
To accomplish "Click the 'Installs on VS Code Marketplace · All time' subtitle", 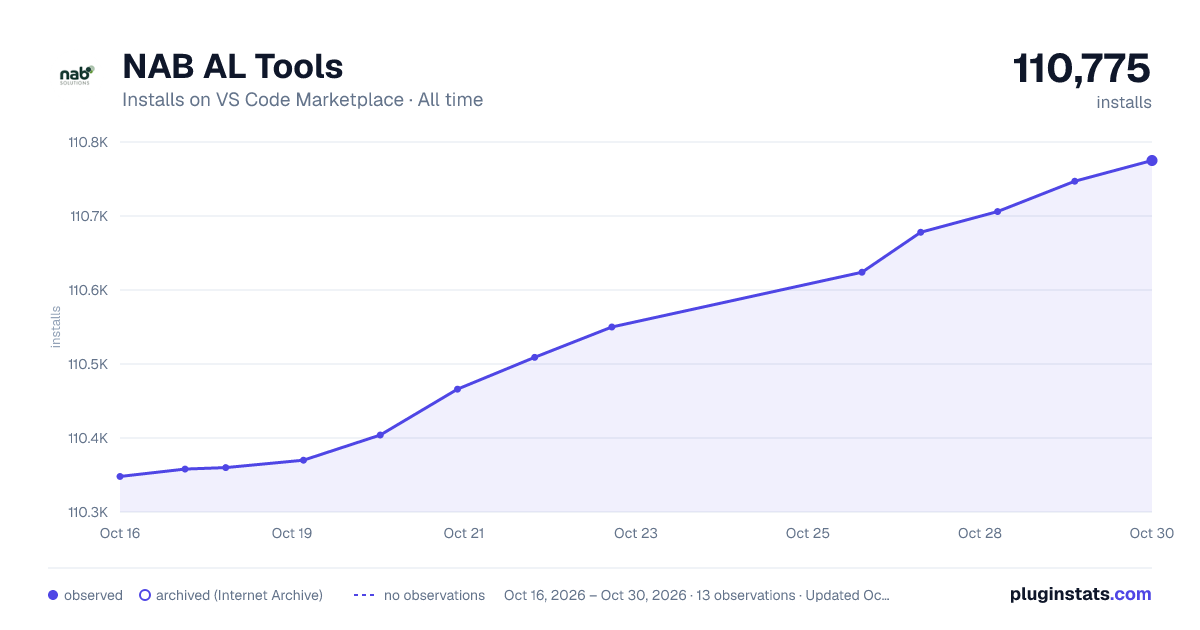I will 302,100.
